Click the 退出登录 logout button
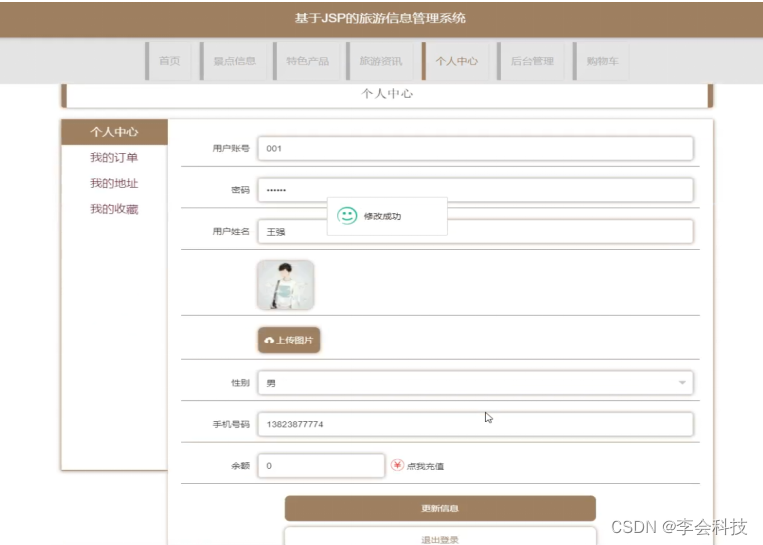 [x=440, y=537]
